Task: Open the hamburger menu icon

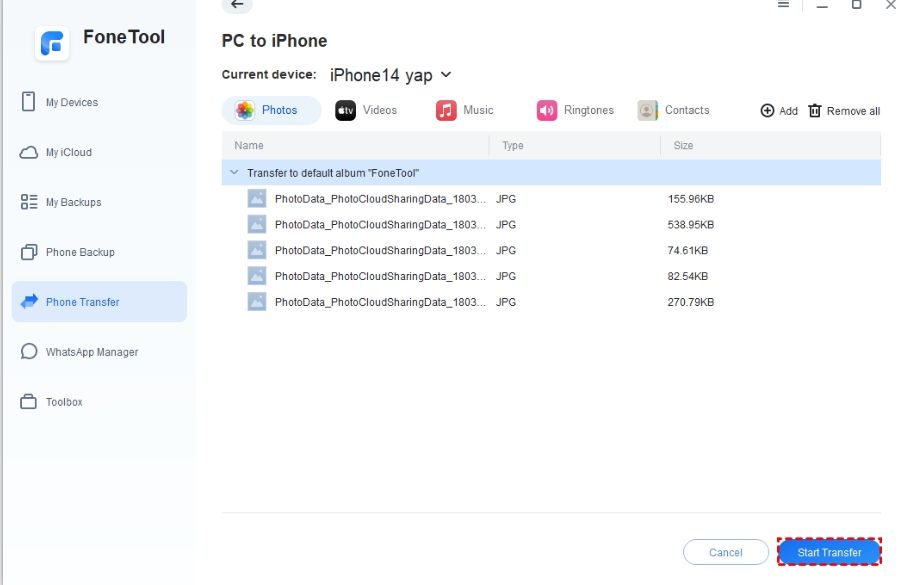Action: tap(783, 5)
